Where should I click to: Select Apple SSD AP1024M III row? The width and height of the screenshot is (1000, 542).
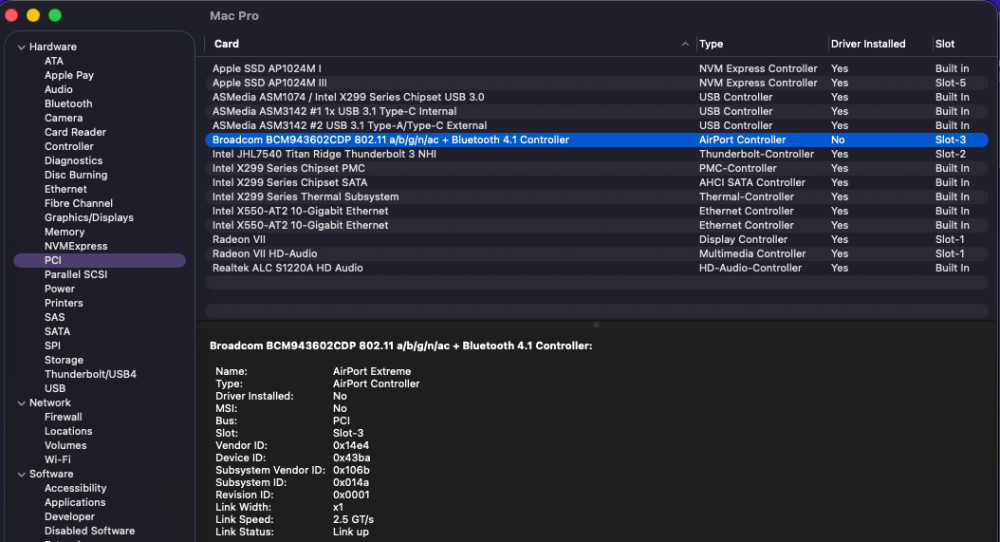point(596,83)
